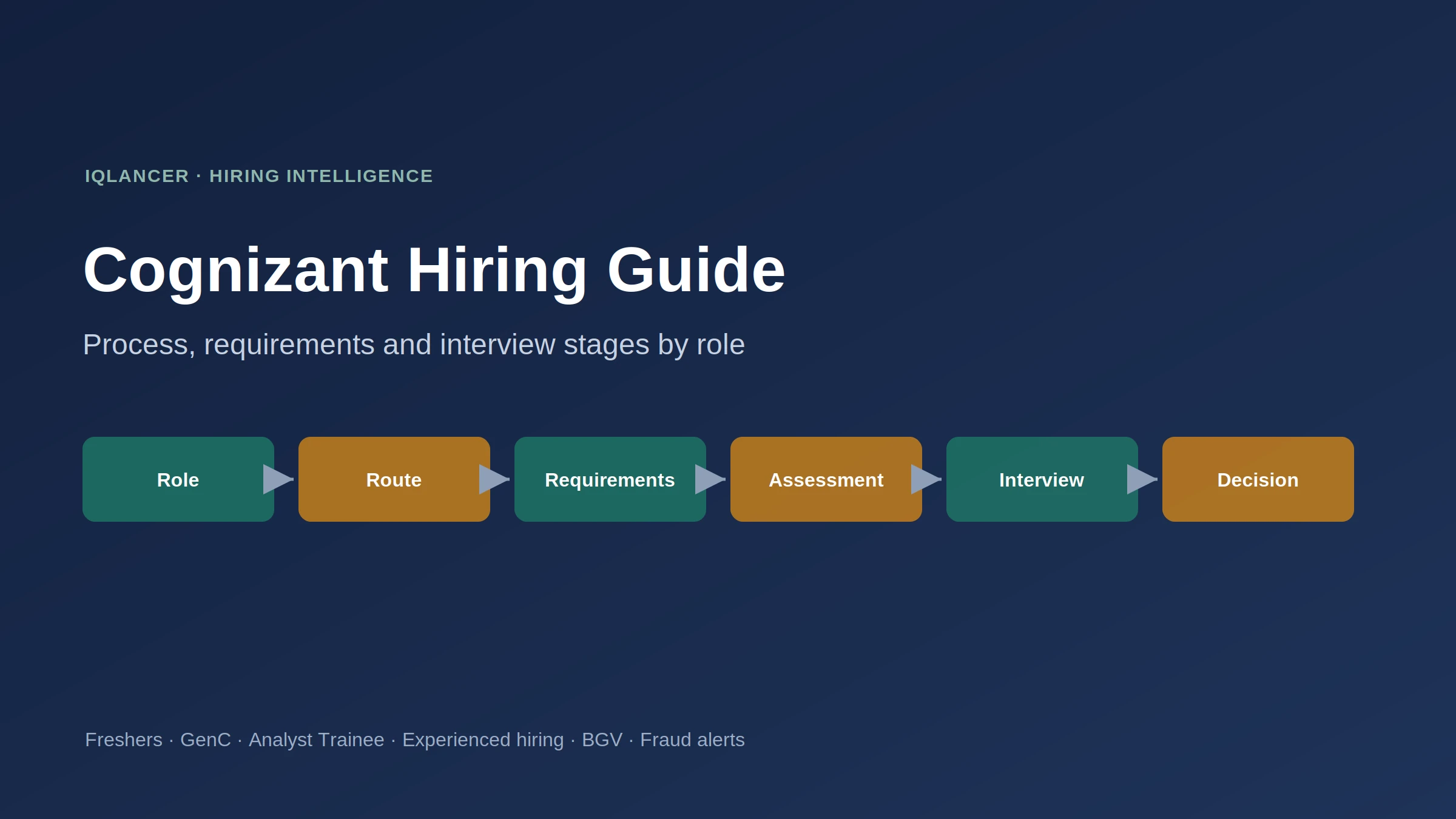Click the 'Fraud alerts' footer text
This screenshot has width=1456, height=819.
(x=692, y=740)
